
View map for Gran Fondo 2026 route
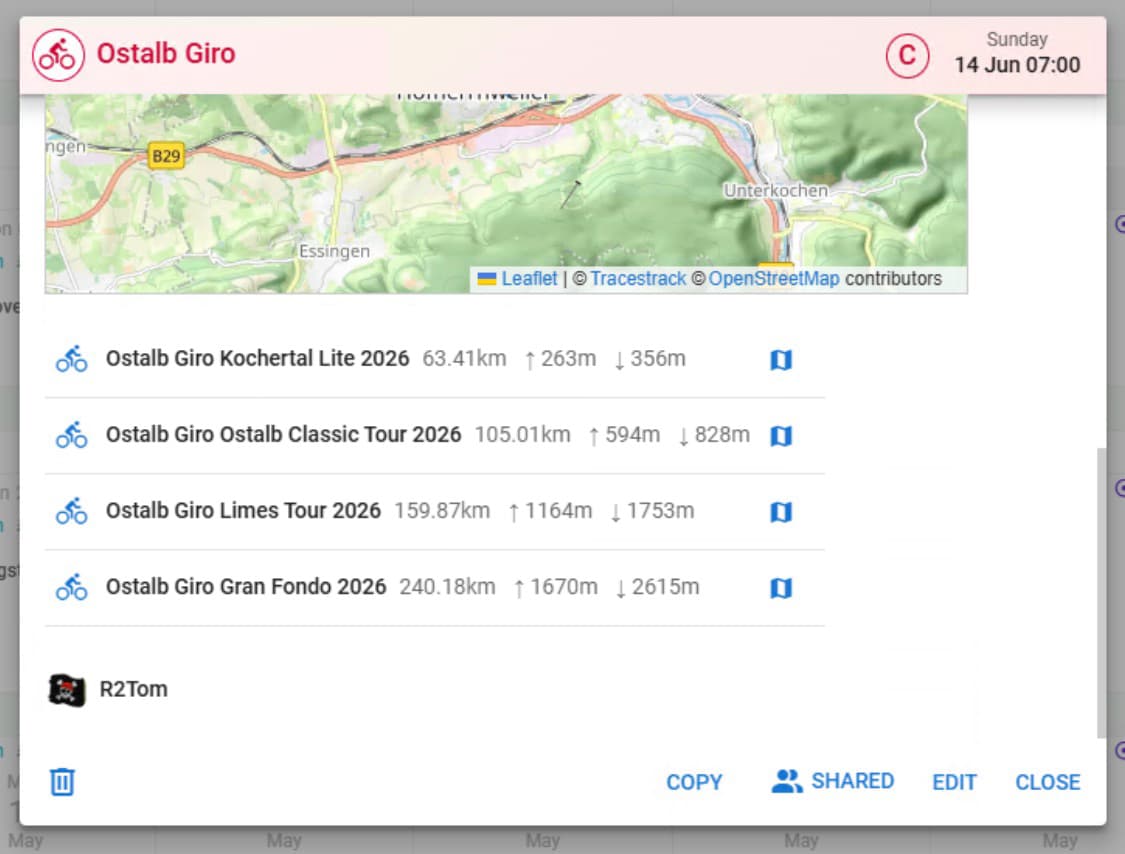coord(781,588)
